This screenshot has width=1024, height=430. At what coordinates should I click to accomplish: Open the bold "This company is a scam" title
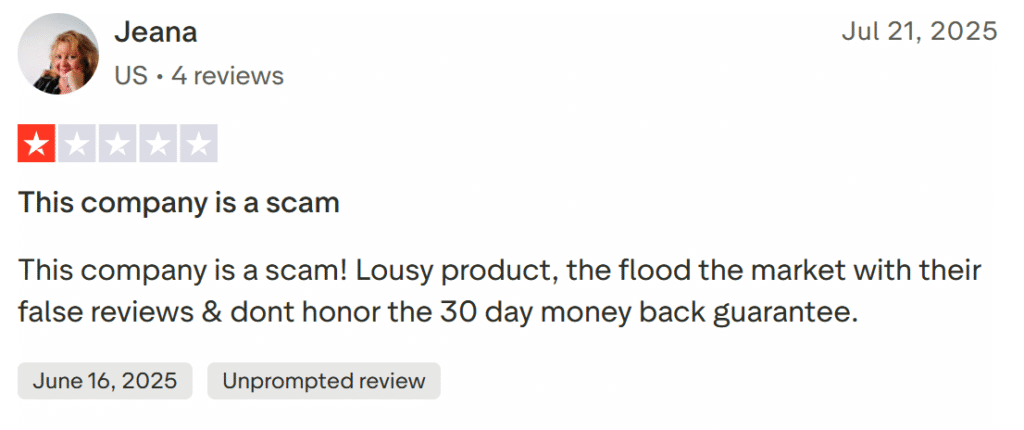[x=179, y=204]
